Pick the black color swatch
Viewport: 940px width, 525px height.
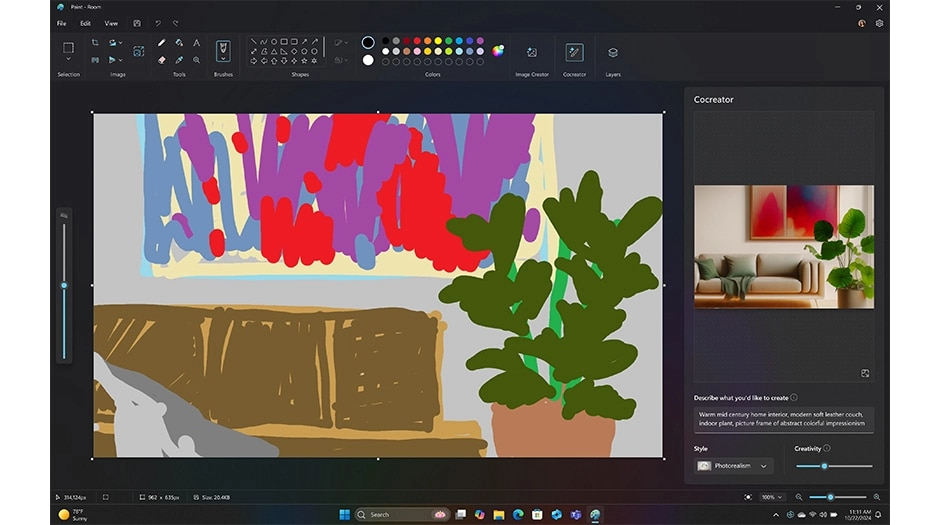point(385,41)
